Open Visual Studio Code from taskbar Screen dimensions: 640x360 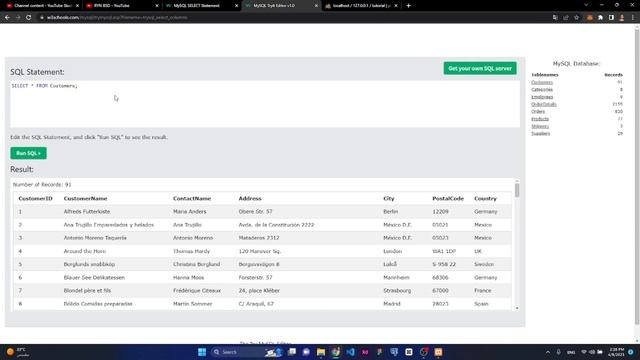[350, 352]
